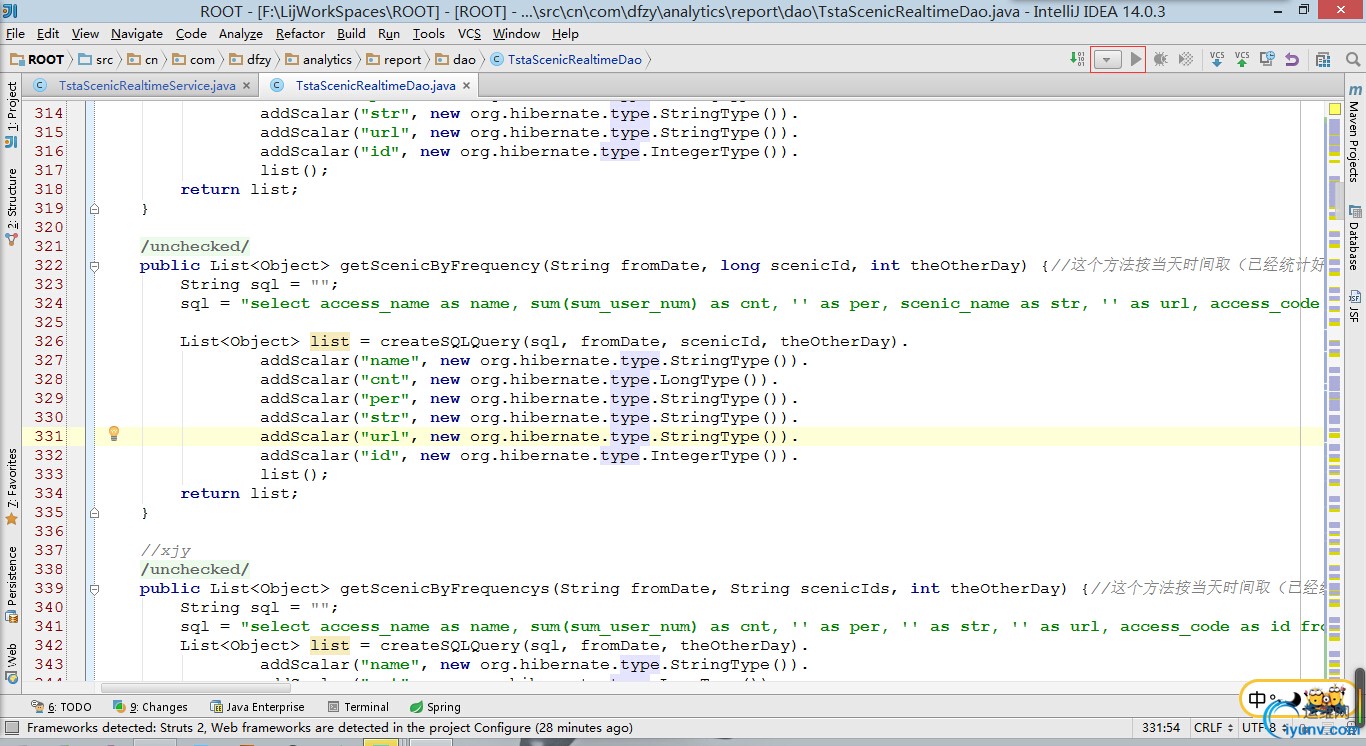Open the Favorites tool window
The width and height of the screenshot is (1366, 746).
(x=11, y=486)
